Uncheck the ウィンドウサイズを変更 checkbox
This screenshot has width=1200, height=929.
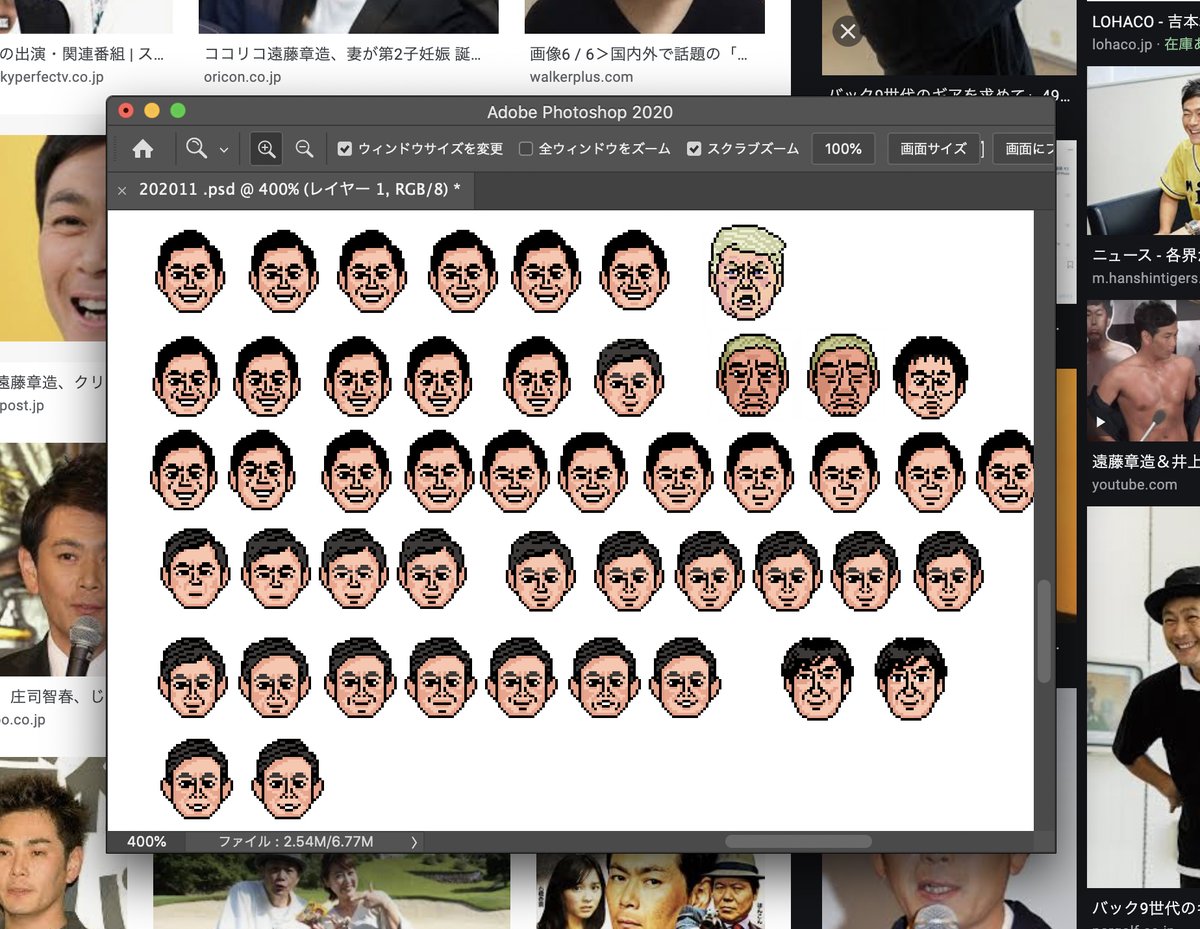pyautogui.click(x=345, y=149)
